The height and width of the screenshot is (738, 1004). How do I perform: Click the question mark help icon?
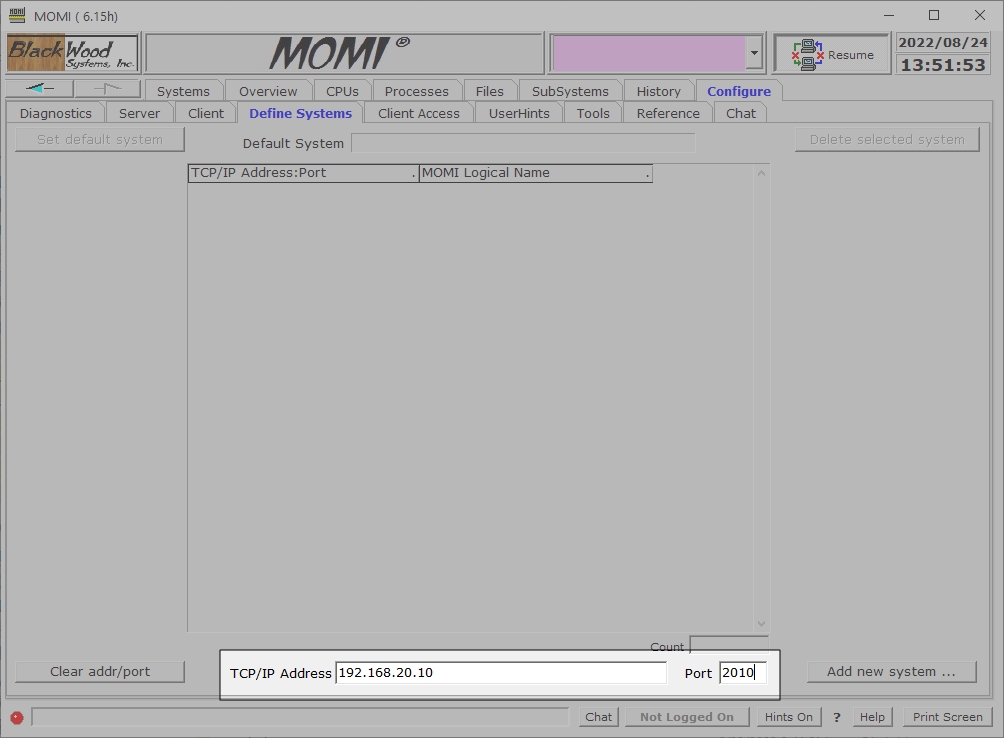pyautogui.click(x=836, y=718)
